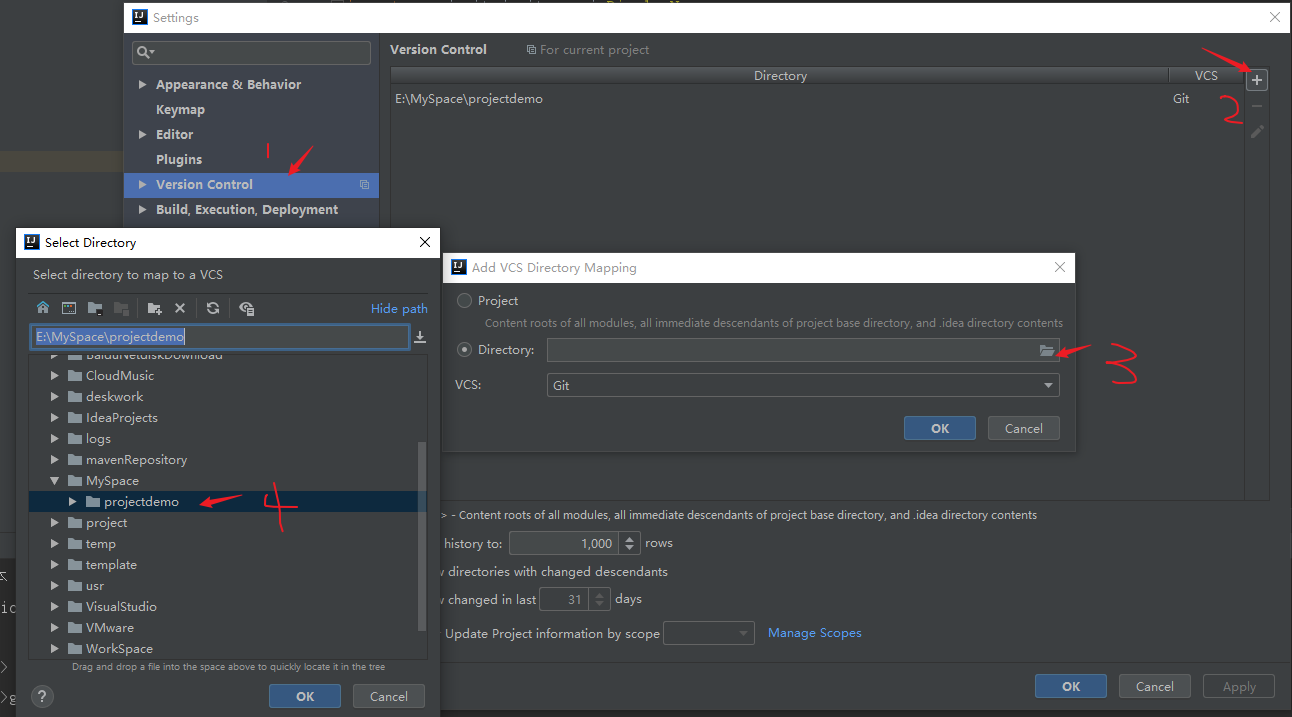Click the desktop directory toolbar icon
Image resolution: width=1292 pixels, height=717 pixels.
[69, 308]
